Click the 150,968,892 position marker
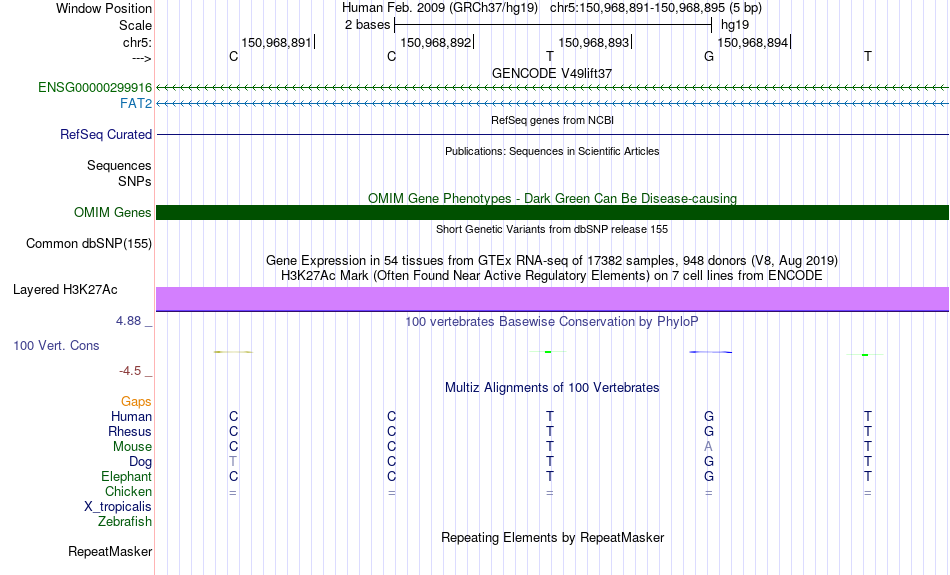Screen dimensions: 950x575 (436, 42)
